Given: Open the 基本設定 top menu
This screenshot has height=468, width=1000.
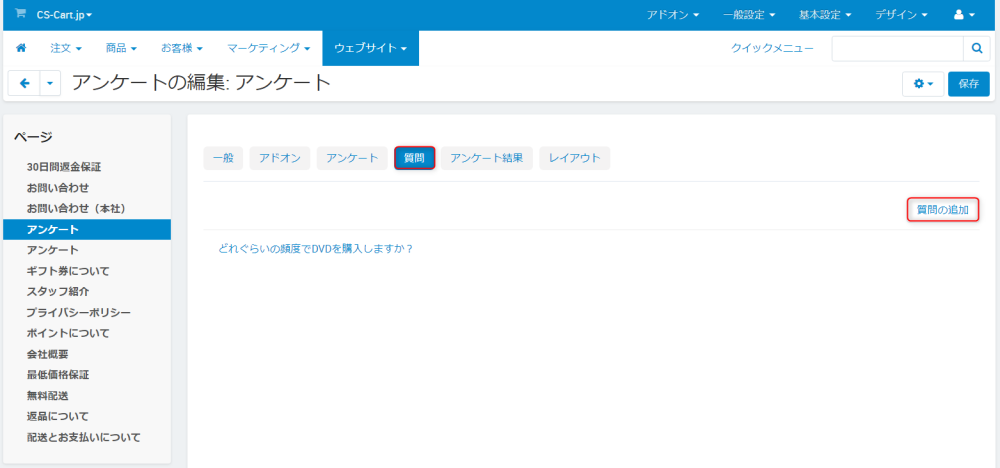Looking at the screenshot, I should 825,14.
